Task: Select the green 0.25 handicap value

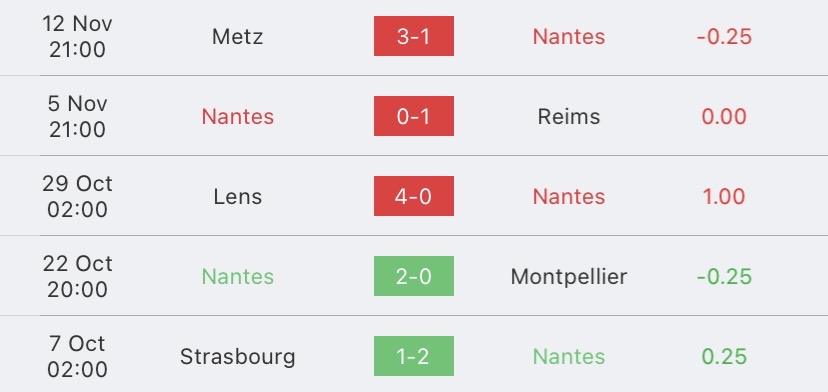Action: click(x=724, y=357)
